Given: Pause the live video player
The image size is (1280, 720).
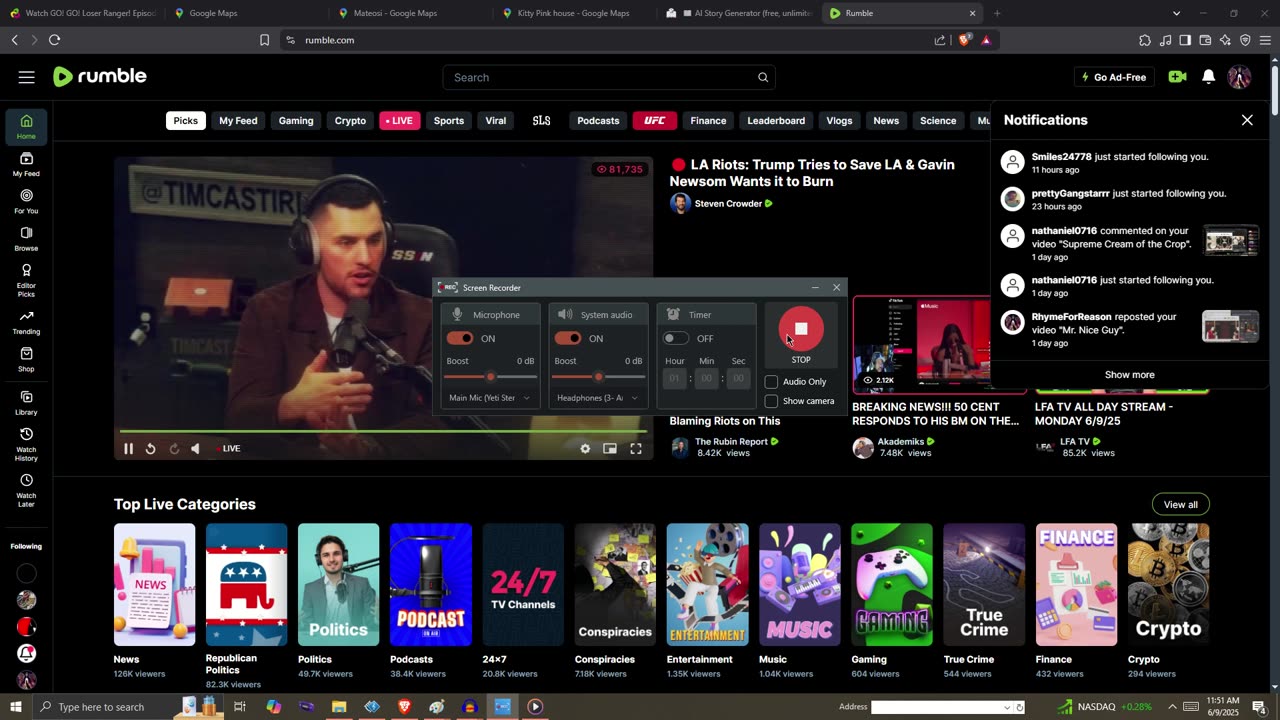Looking at the screenshot, I should coord(128,449).
